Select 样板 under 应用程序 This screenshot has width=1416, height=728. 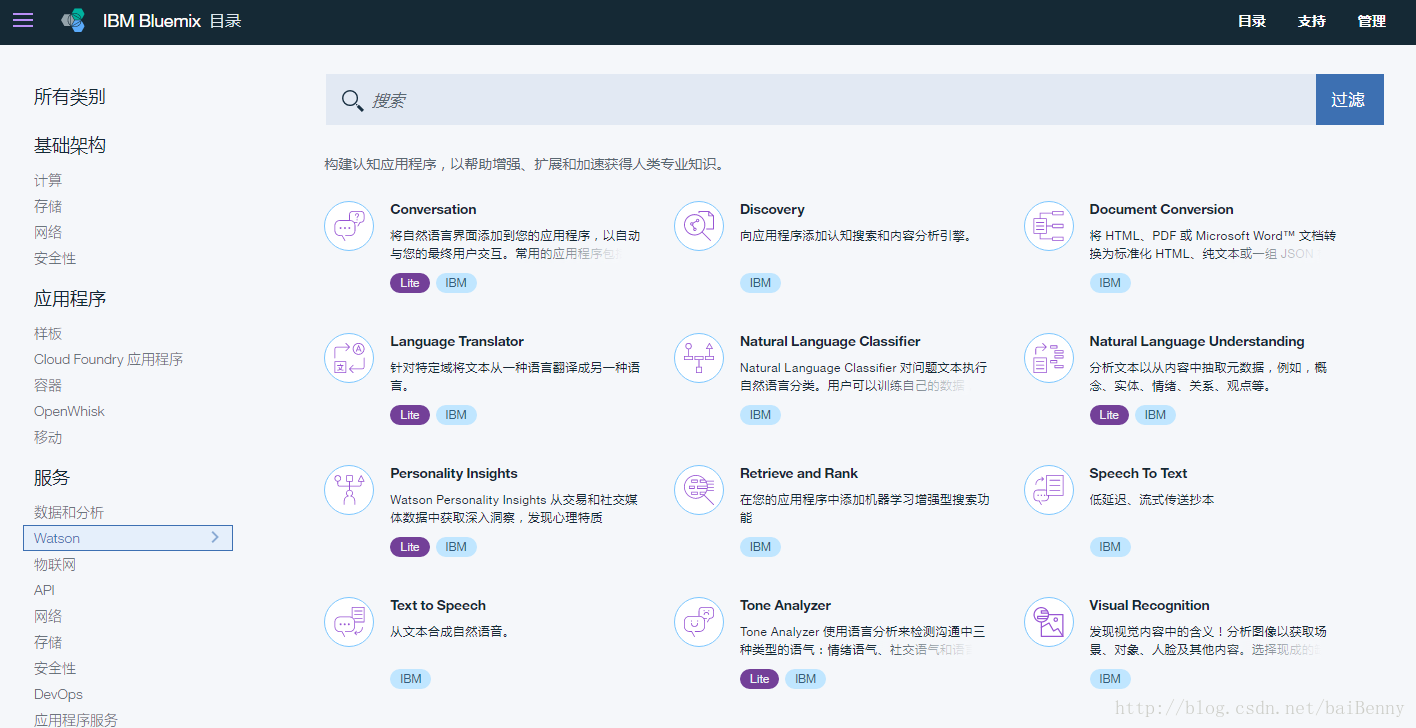[x=48, y=333]
